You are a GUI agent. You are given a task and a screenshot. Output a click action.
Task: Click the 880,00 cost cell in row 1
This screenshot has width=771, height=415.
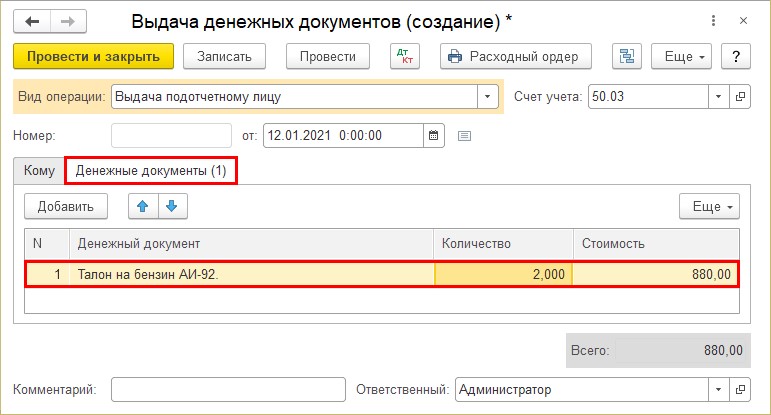(655, 274)
